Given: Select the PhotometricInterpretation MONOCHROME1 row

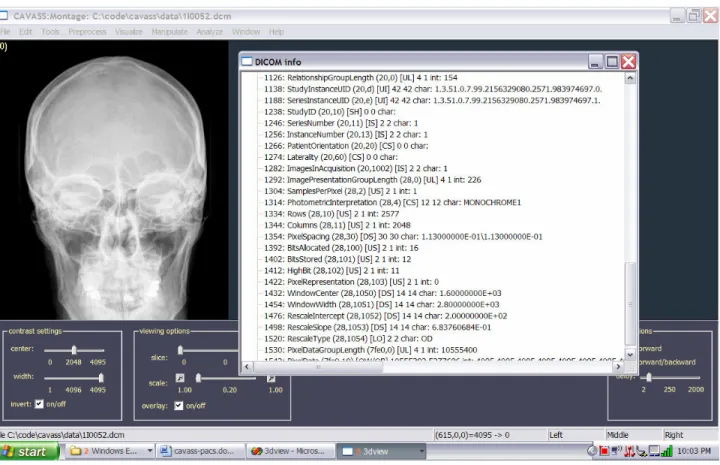Looking at the screenshot, I should 392,202.
